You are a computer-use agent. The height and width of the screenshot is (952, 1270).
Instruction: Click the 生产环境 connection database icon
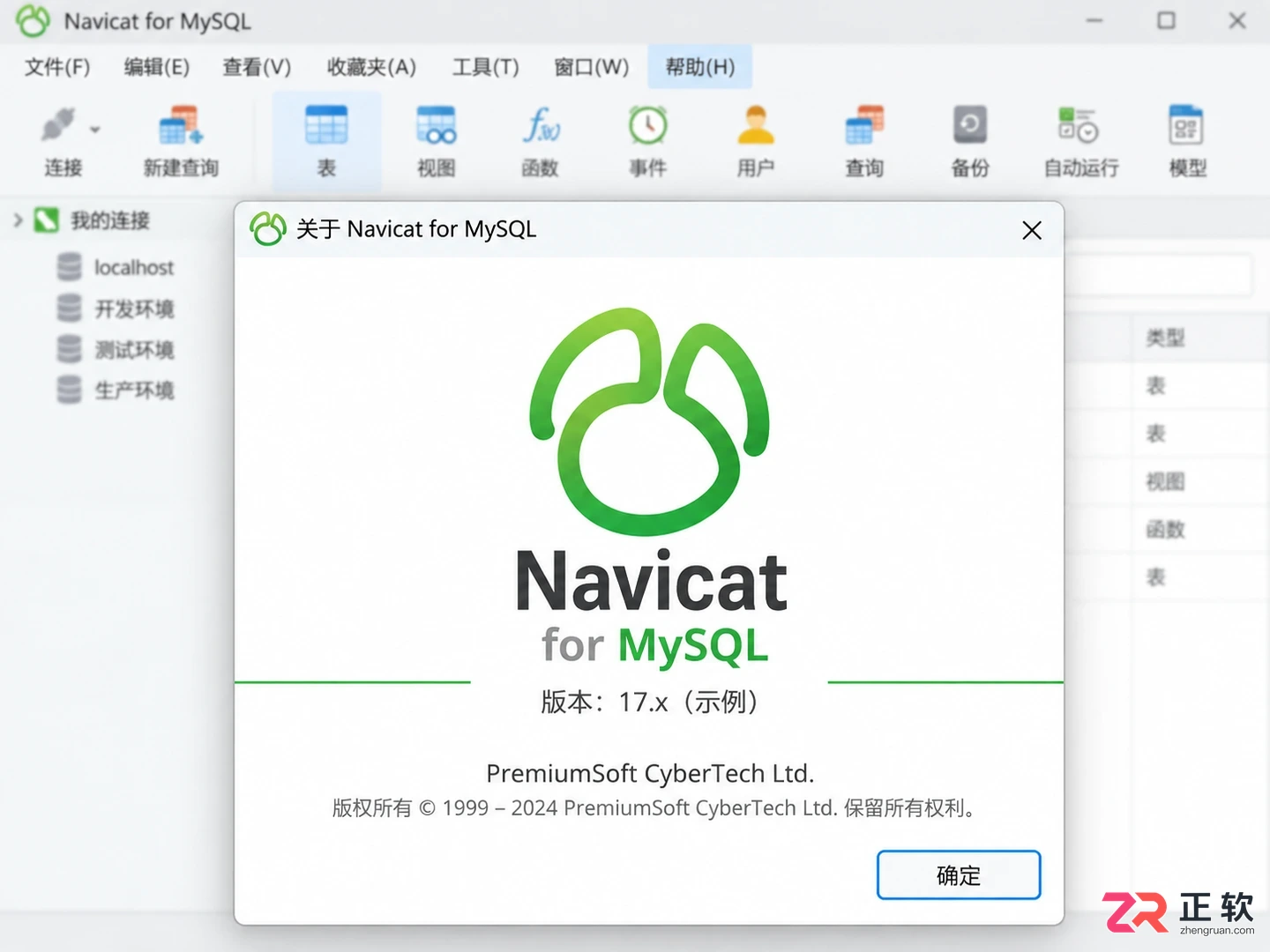pyautogui.click(x=70, y=389)
